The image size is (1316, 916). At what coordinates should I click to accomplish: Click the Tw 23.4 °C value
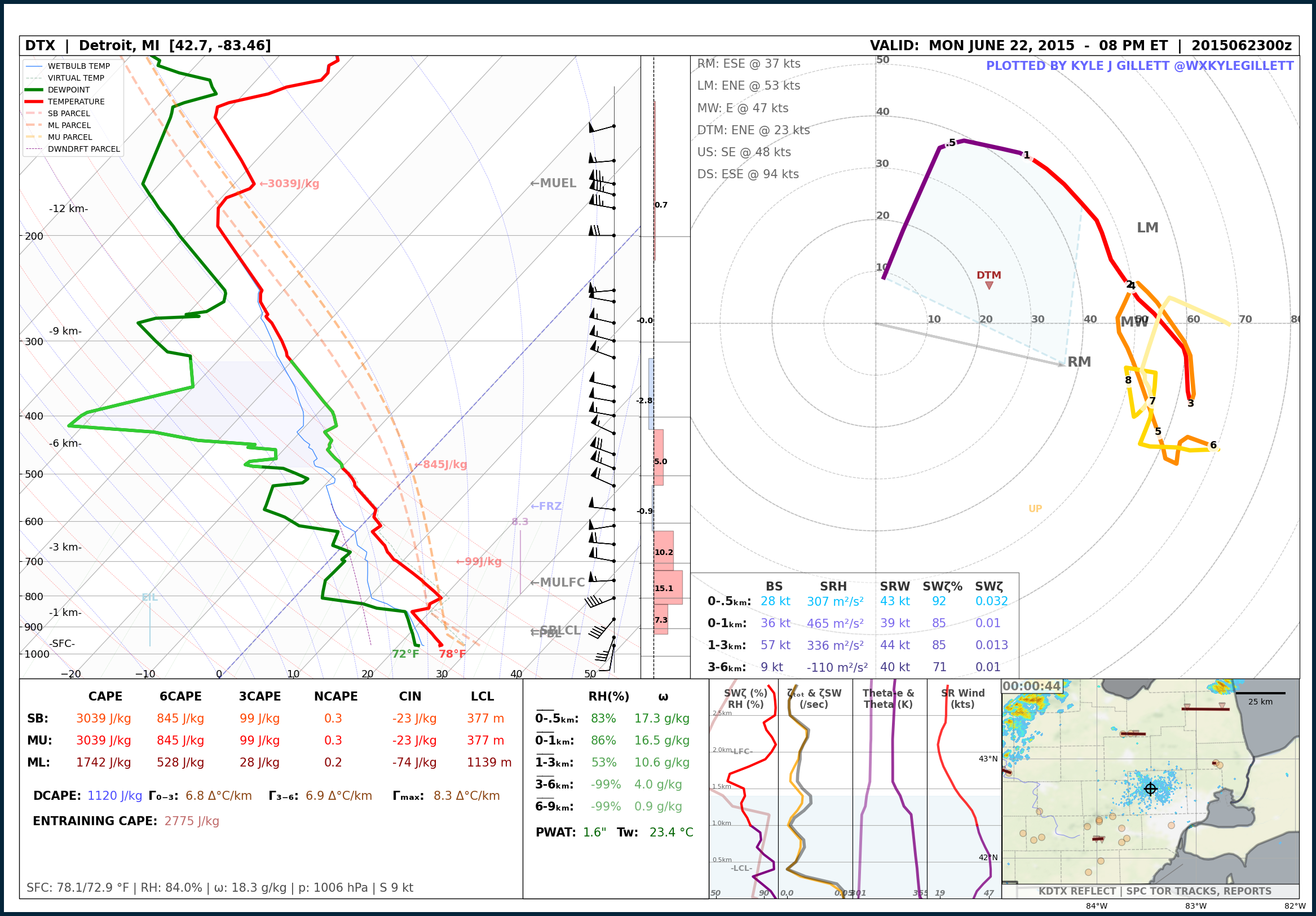(x=670, y=832)
